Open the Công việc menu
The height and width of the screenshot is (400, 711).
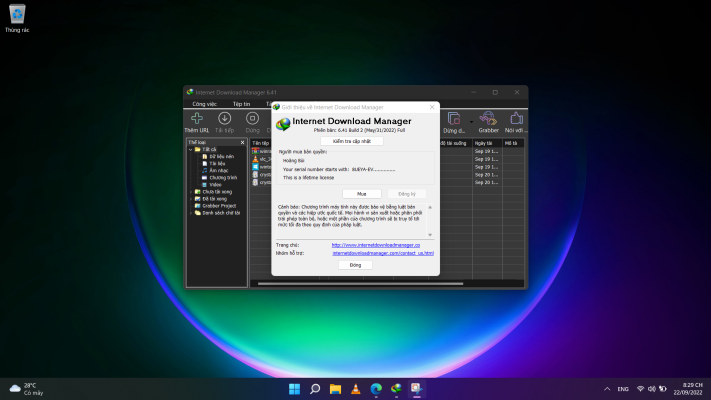pyautogui.click(x=204, y=104)
